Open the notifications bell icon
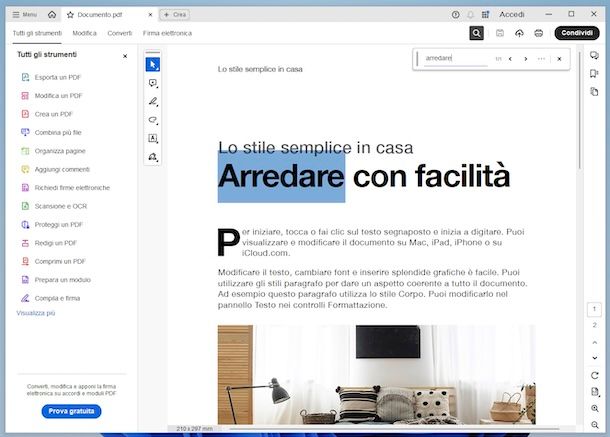 (470, 15)
